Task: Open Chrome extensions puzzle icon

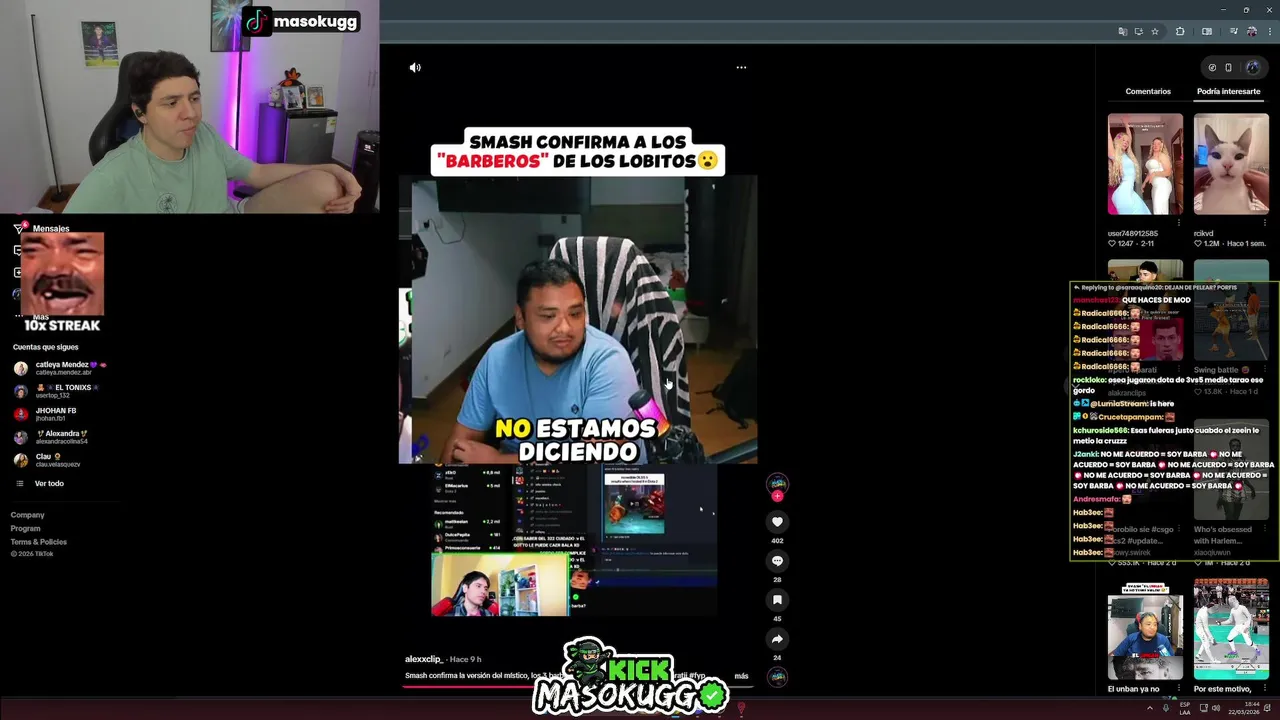Action: pos(1180,32)
